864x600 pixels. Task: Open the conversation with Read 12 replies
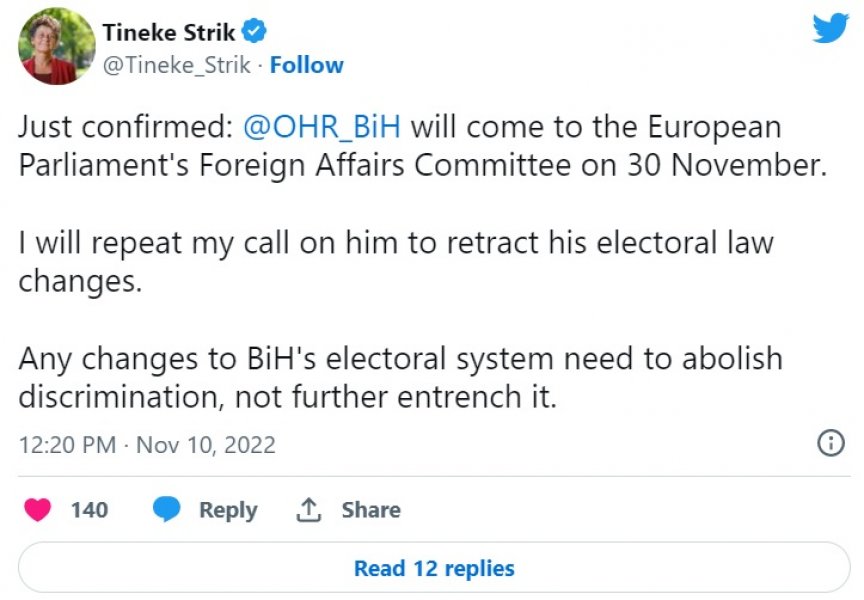432,567
